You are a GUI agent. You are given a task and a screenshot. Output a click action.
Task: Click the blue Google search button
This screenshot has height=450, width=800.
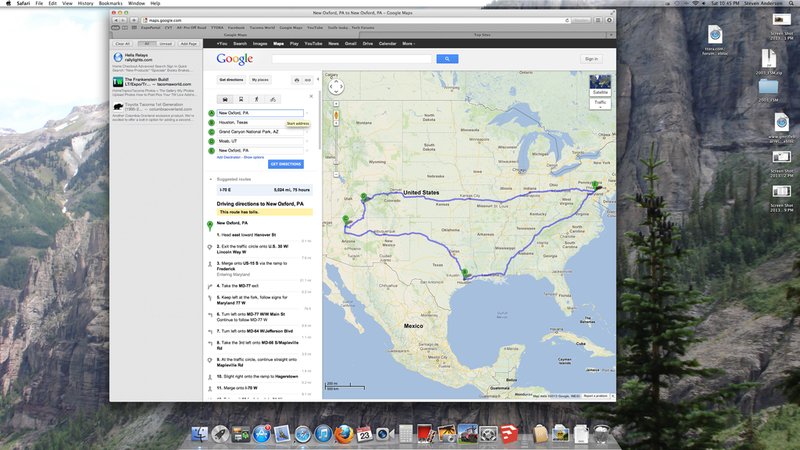pos(447,59)
